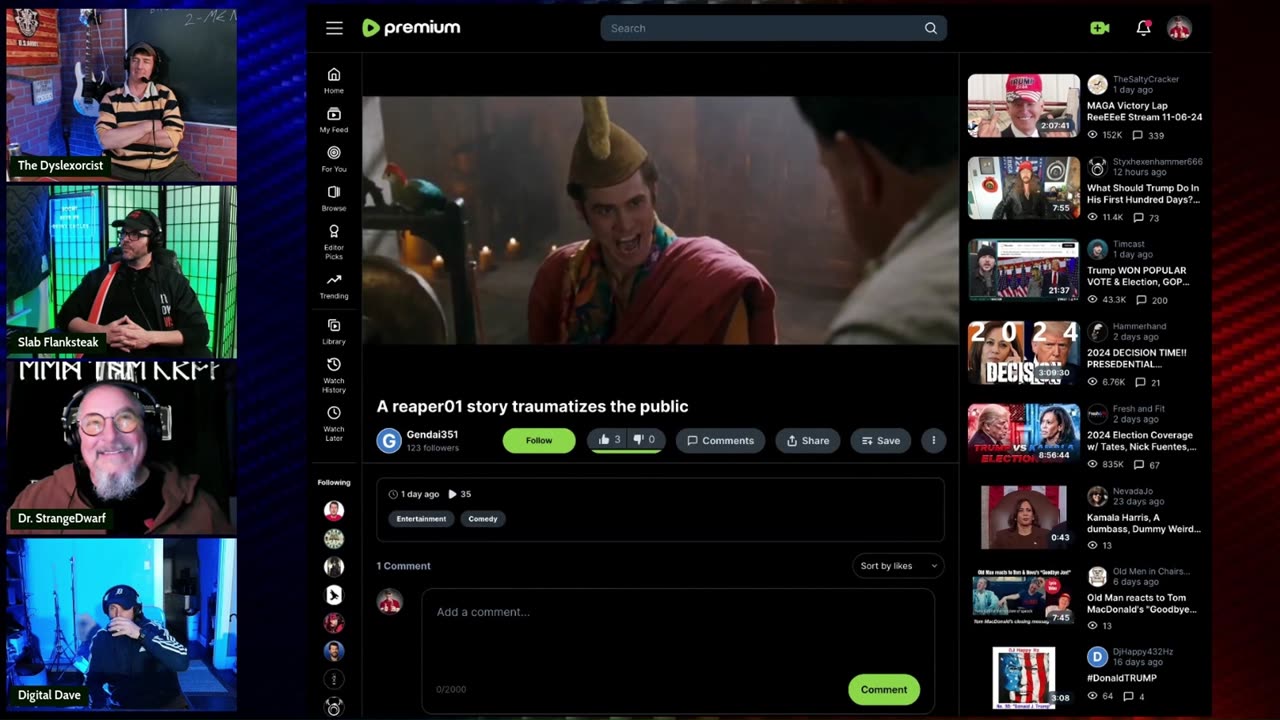Open Old Man reacts video thumbnail
Screen dimensions: 1280x720
tap(1023, 599)
